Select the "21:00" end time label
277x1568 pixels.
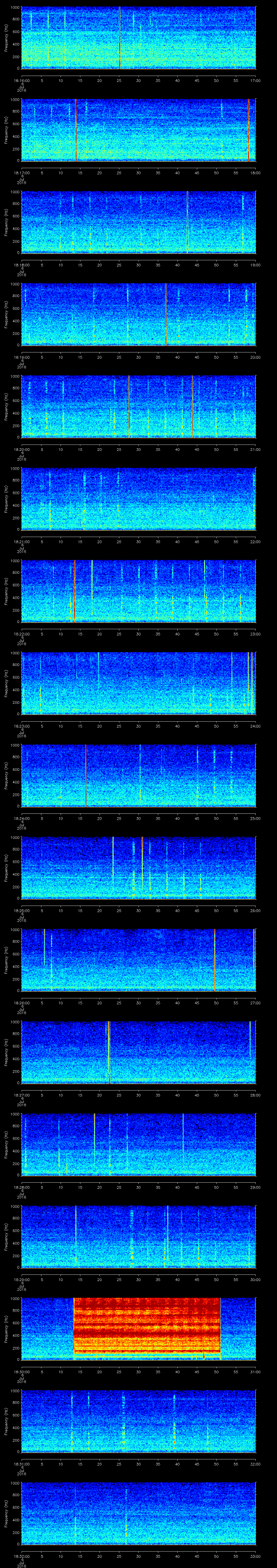coord(255,449)
